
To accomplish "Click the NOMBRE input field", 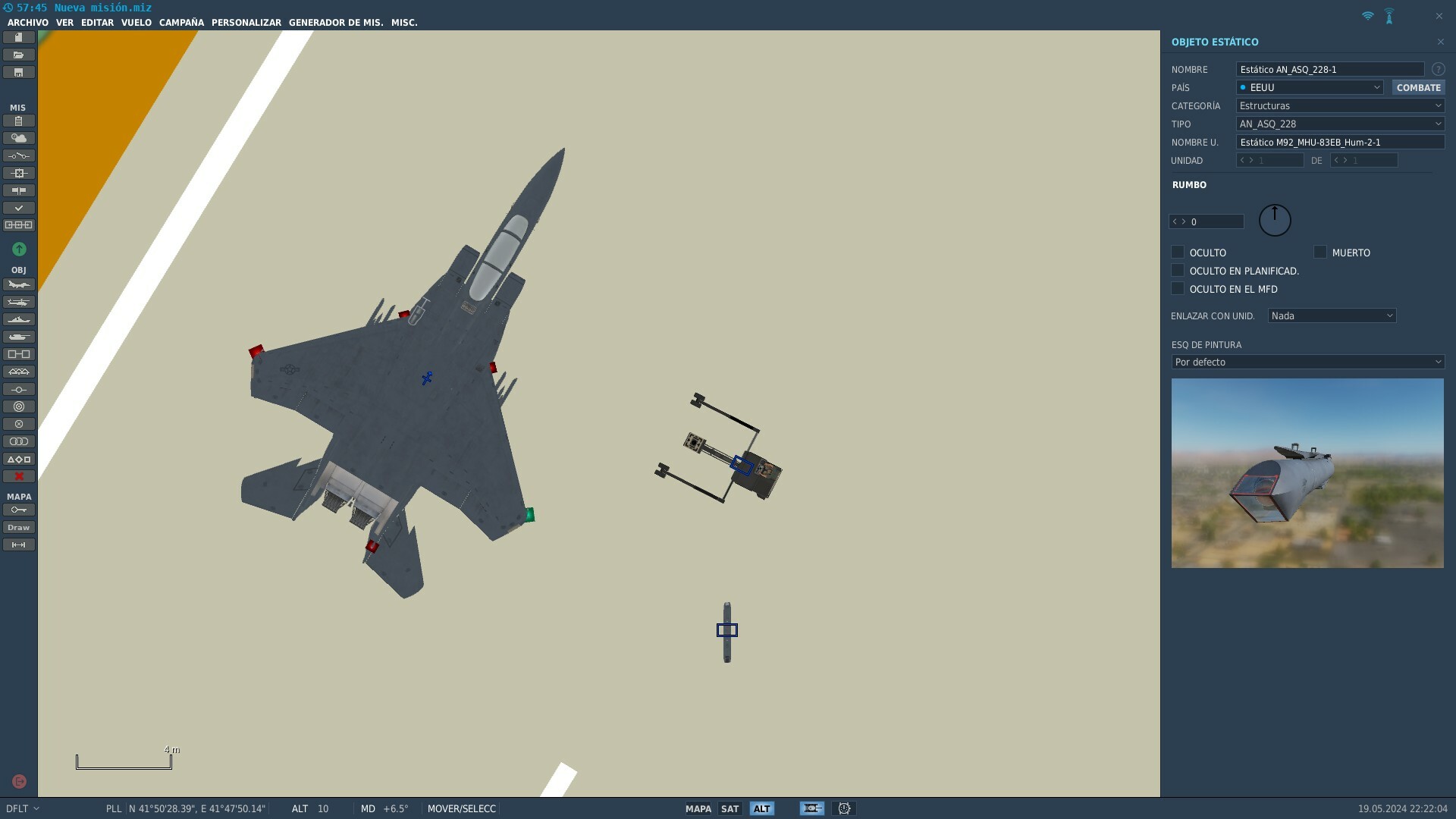I will coord(1330,69).
